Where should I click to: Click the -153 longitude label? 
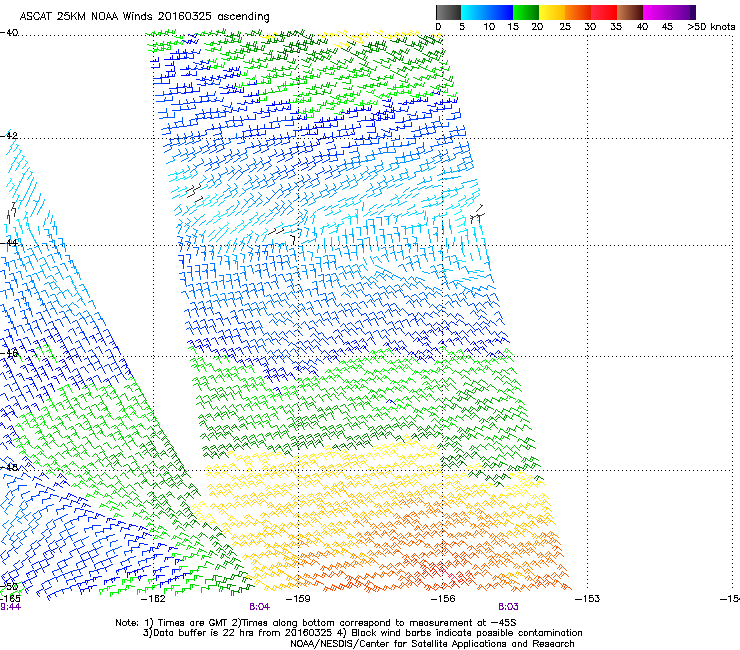pyautogui.click(x=588, y=599)
